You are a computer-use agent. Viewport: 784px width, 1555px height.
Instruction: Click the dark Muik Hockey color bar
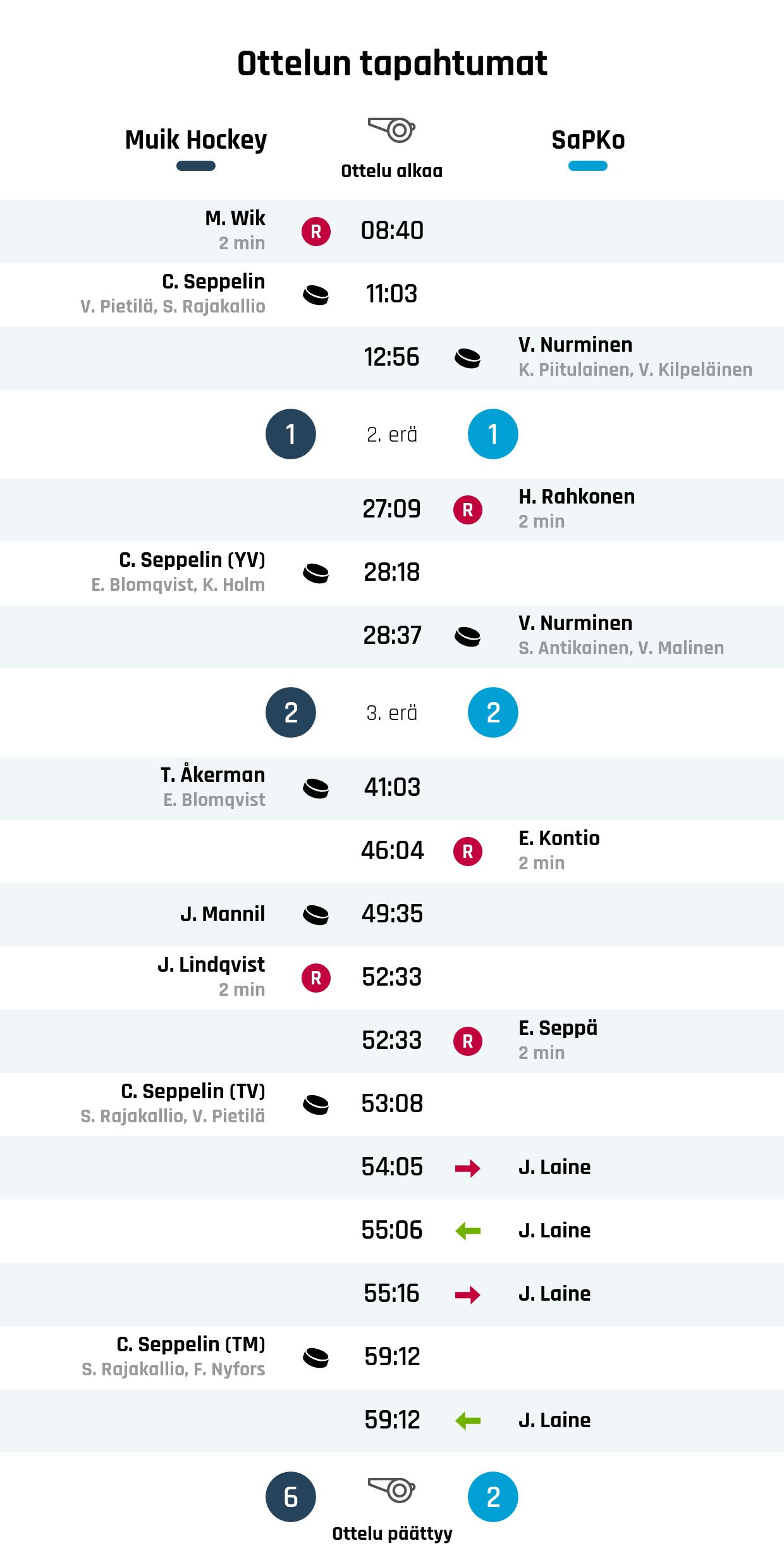click(196, 166)
